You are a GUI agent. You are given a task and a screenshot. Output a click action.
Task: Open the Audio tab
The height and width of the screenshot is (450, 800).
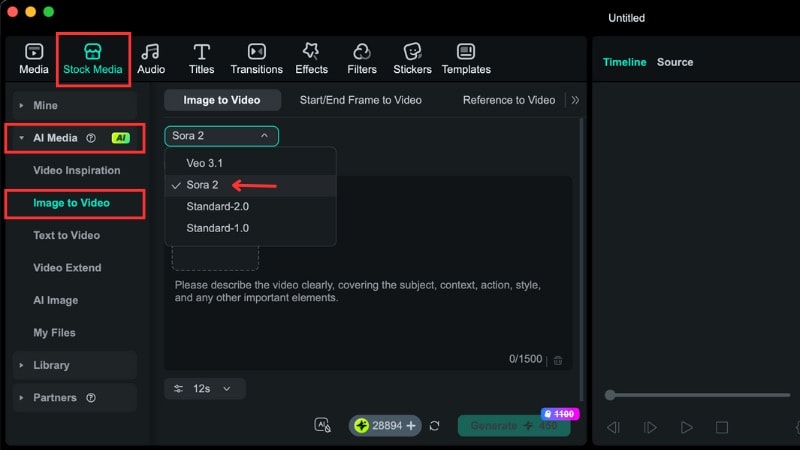point(151,58)
